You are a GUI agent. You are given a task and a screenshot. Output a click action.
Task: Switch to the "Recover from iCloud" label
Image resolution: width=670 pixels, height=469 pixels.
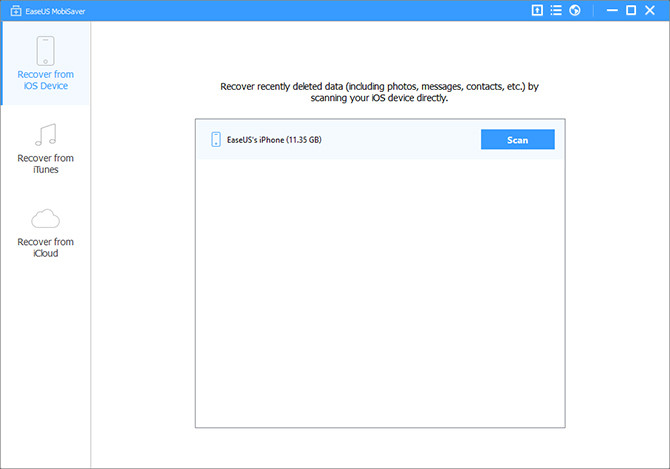click(45, 248)
